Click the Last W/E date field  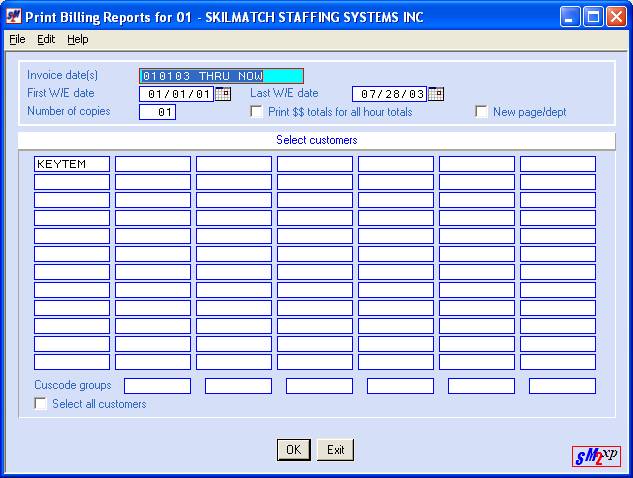click(390, 94)
